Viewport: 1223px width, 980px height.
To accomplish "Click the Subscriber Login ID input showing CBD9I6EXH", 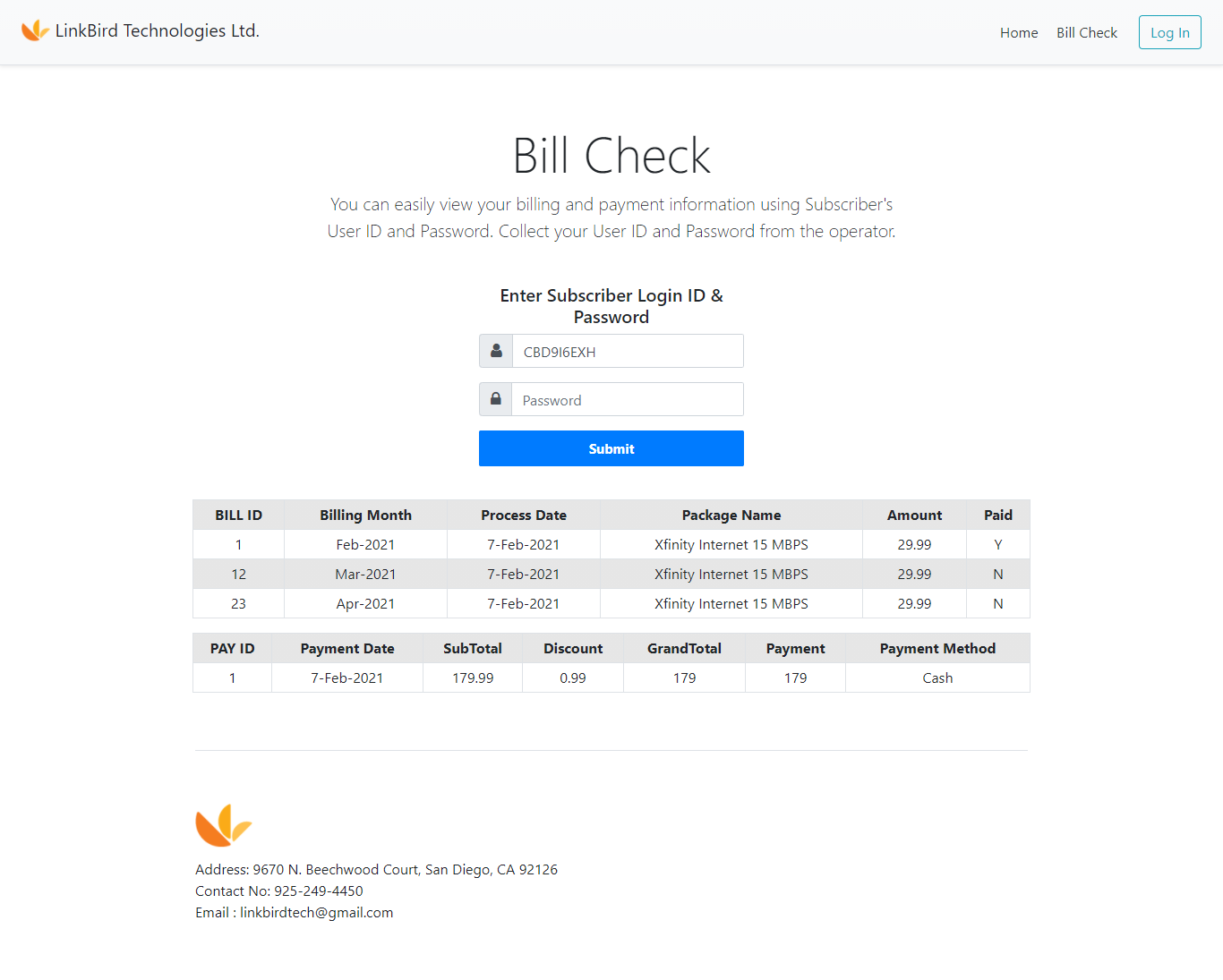I will (627, 351).
